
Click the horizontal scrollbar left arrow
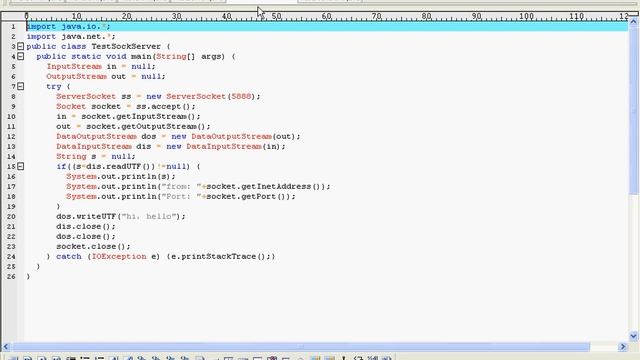tap(6, 347)
